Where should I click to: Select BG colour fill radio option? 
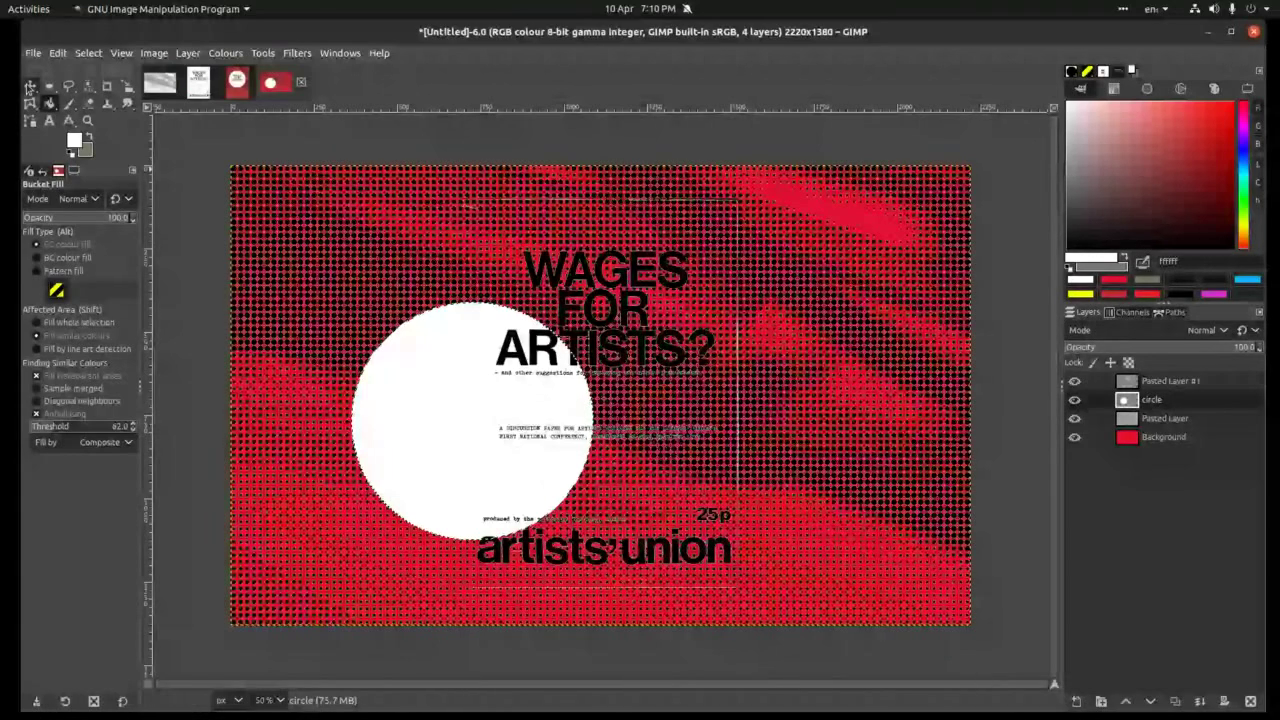coord(63,258)
